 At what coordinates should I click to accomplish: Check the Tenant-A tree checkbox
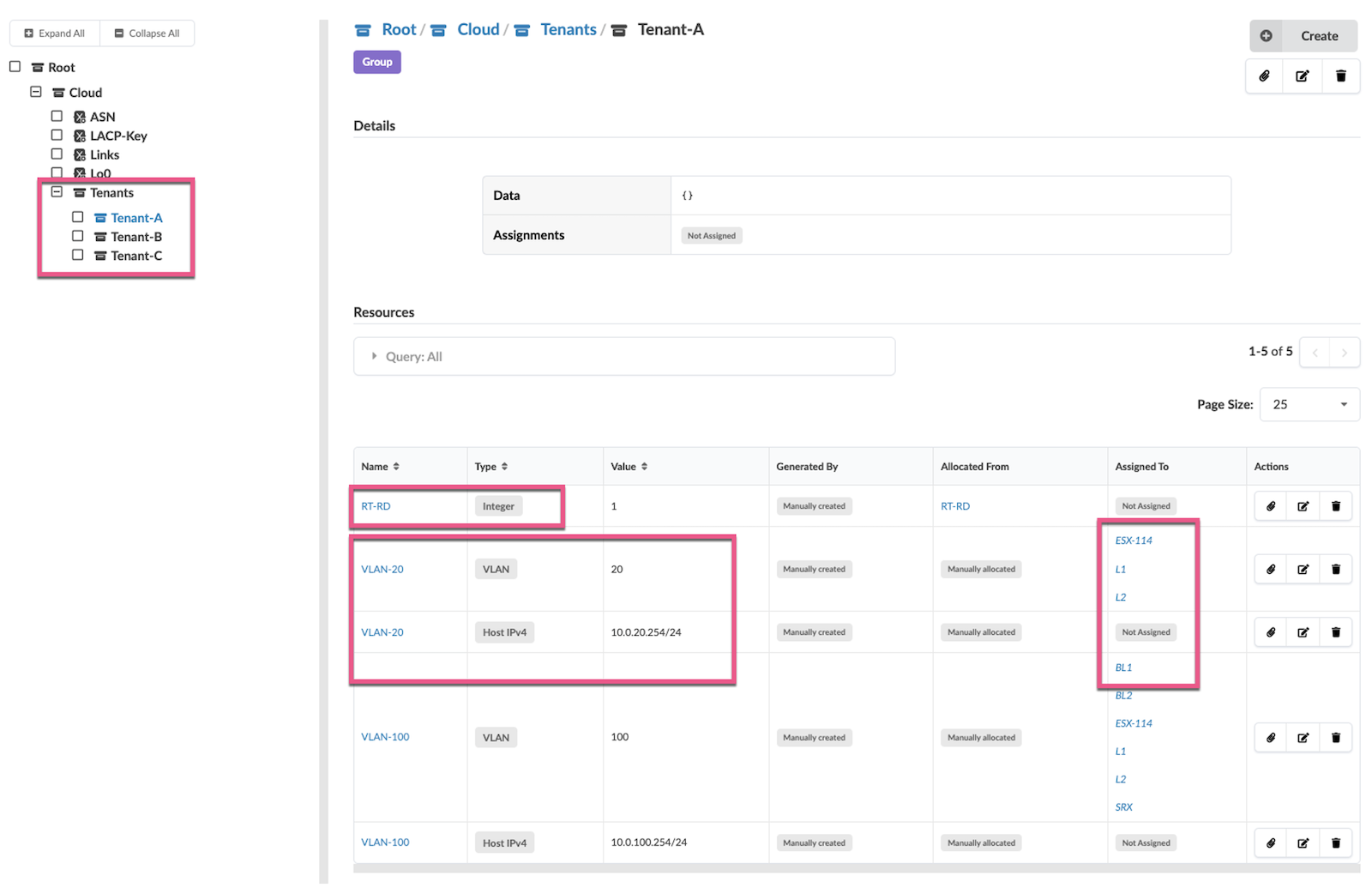pos(77,217)
